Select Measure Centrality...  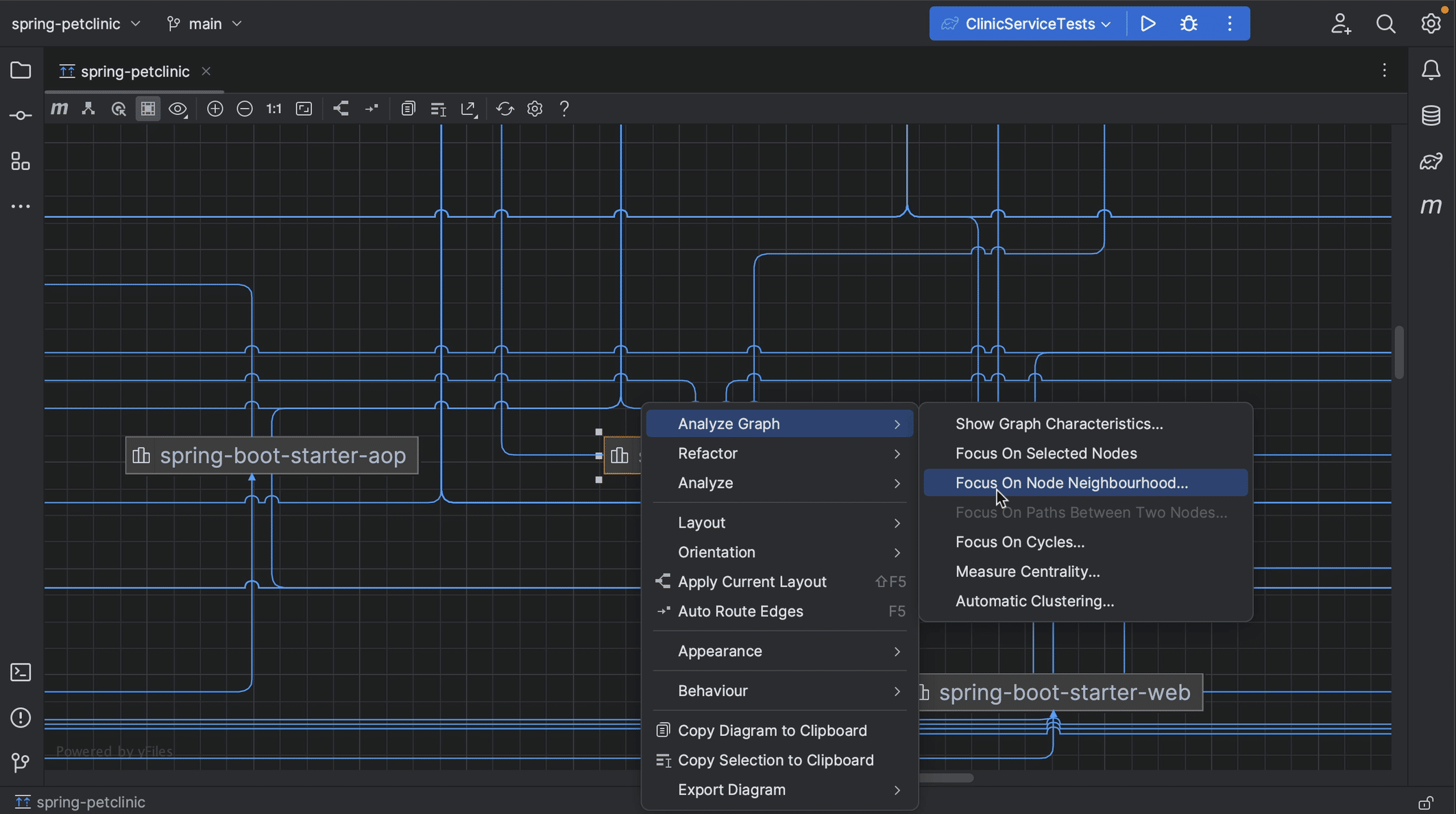tap(1086, 571)
